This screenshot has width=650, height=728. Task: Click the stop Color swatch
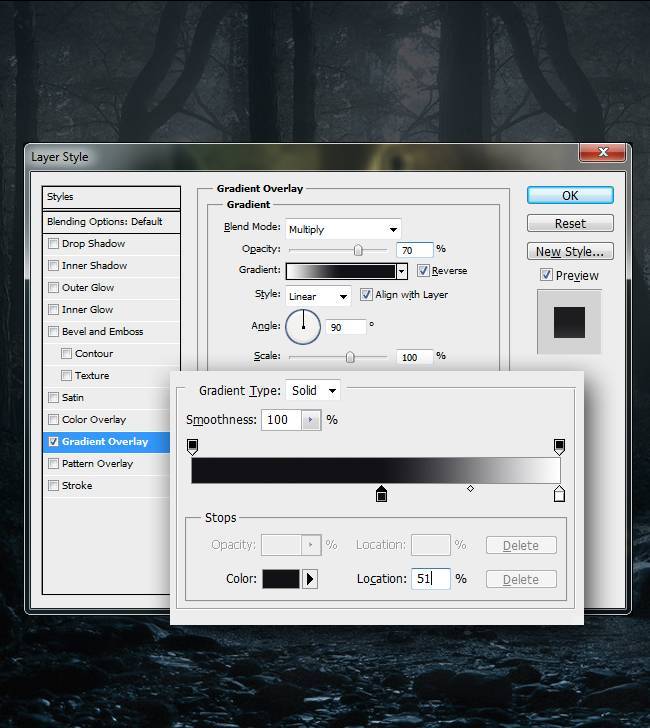pos(281,579)
